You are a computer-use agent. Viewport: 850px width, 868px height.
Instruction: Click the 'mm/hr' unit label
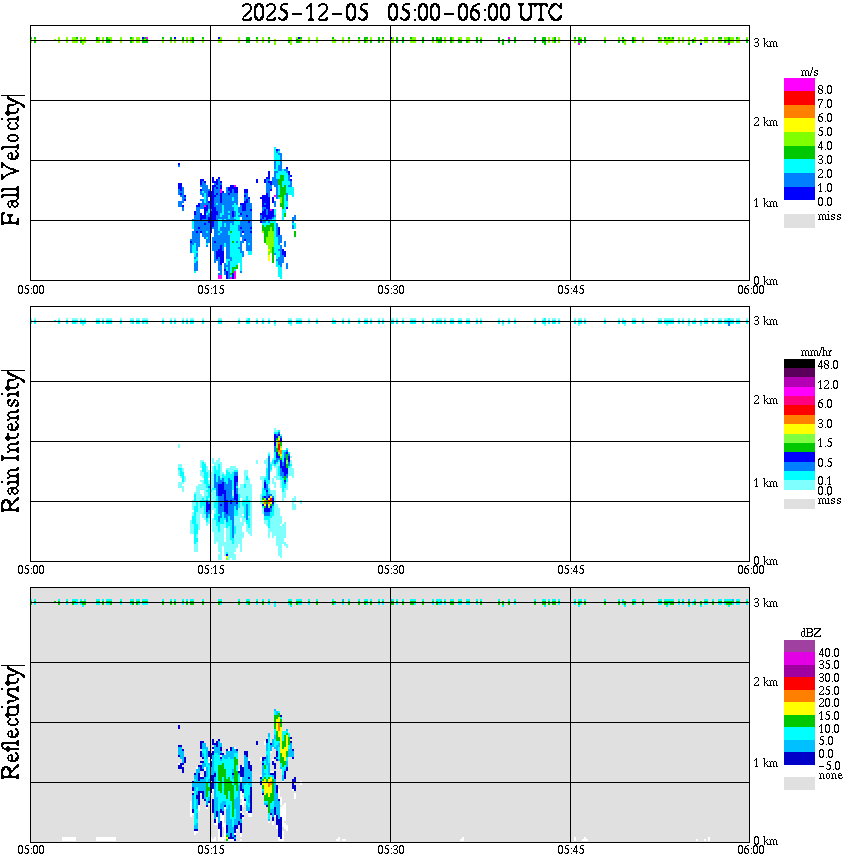pyautogui.click(x=816, y=352)
